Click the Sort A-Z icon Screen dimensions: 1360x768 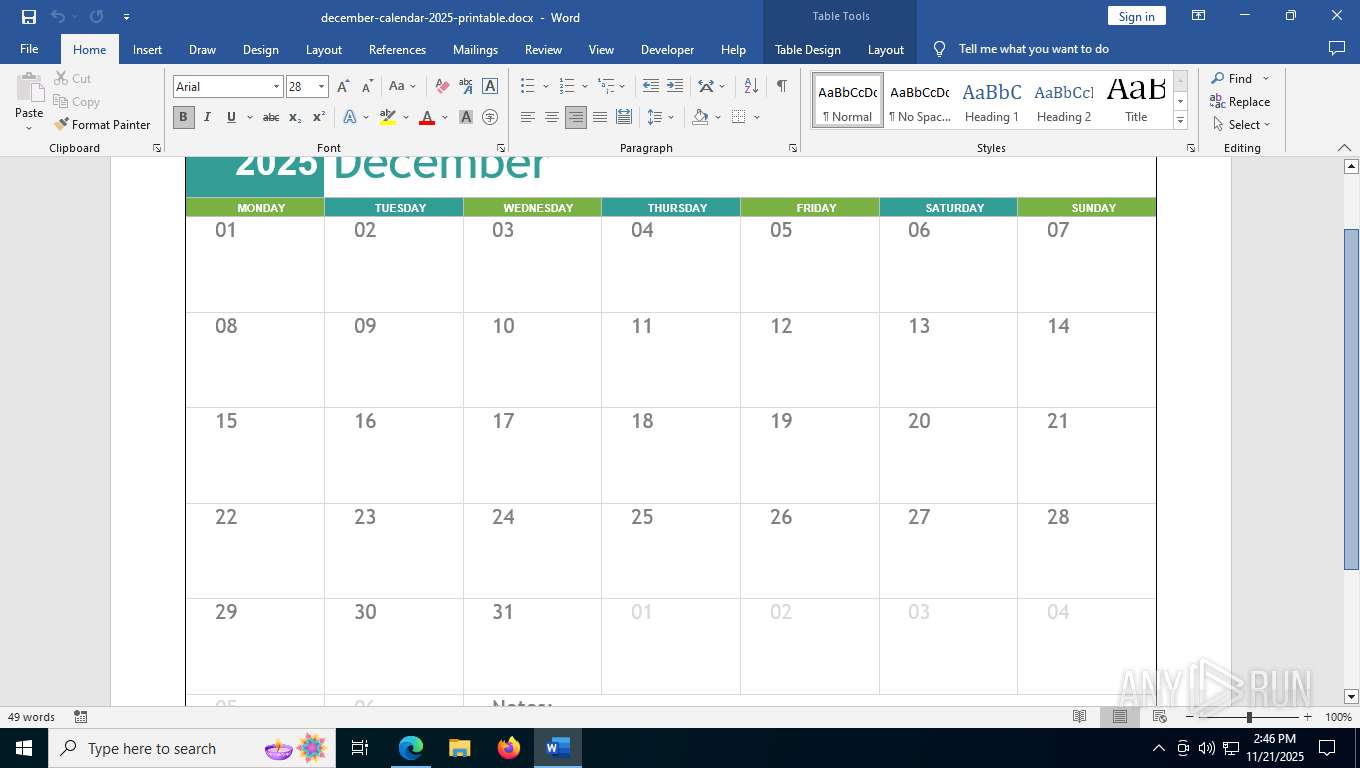(752, 86)
